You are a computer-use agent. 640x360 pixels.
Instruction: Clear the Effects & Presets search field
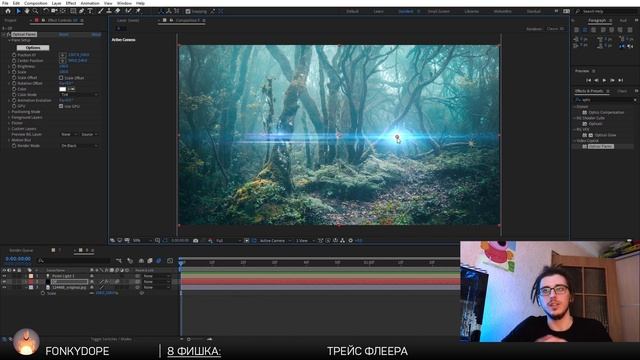(635, 100)
